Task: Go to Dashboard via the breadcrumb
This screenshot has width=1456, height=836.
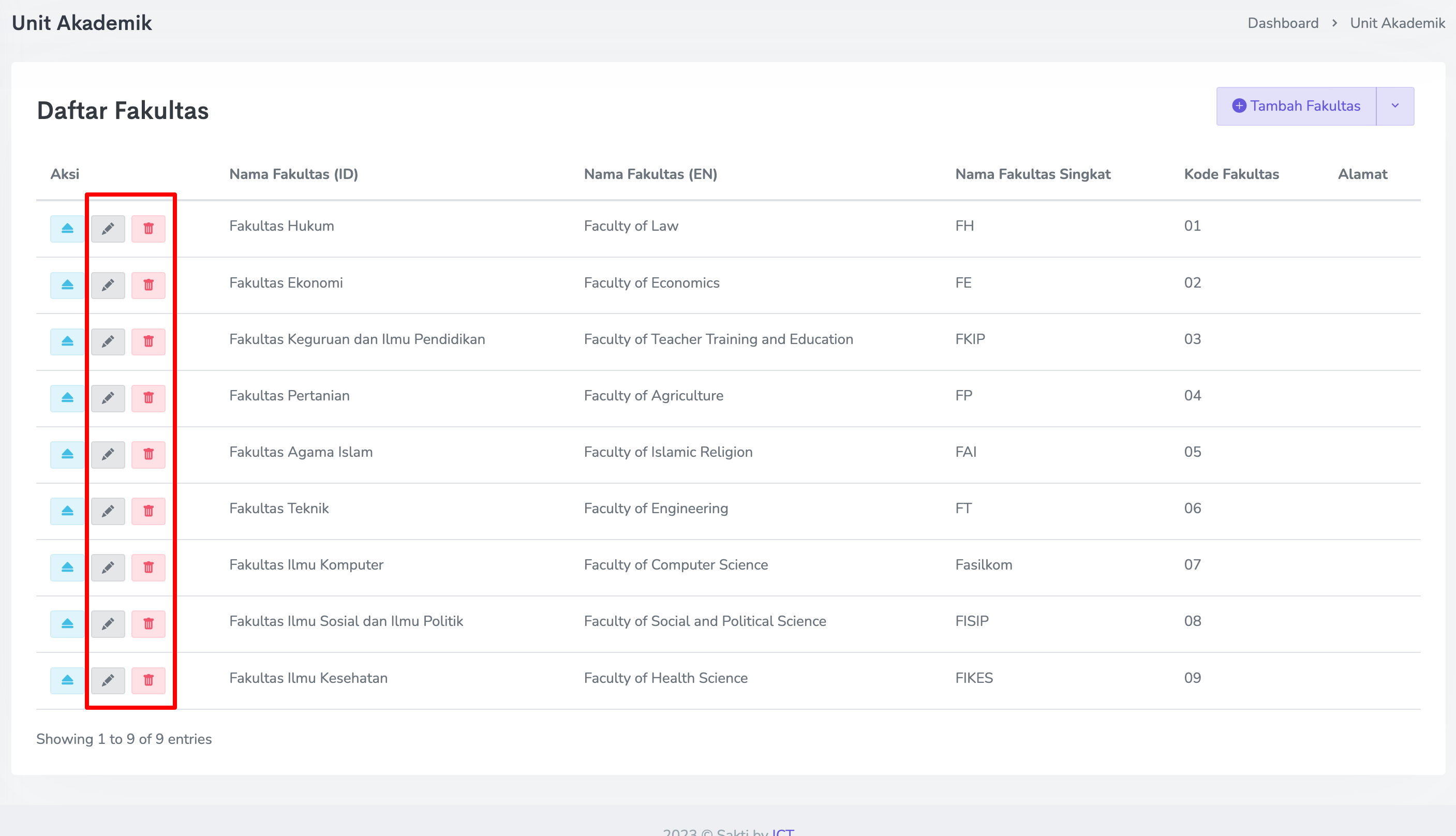Action: coord(1283,23)
